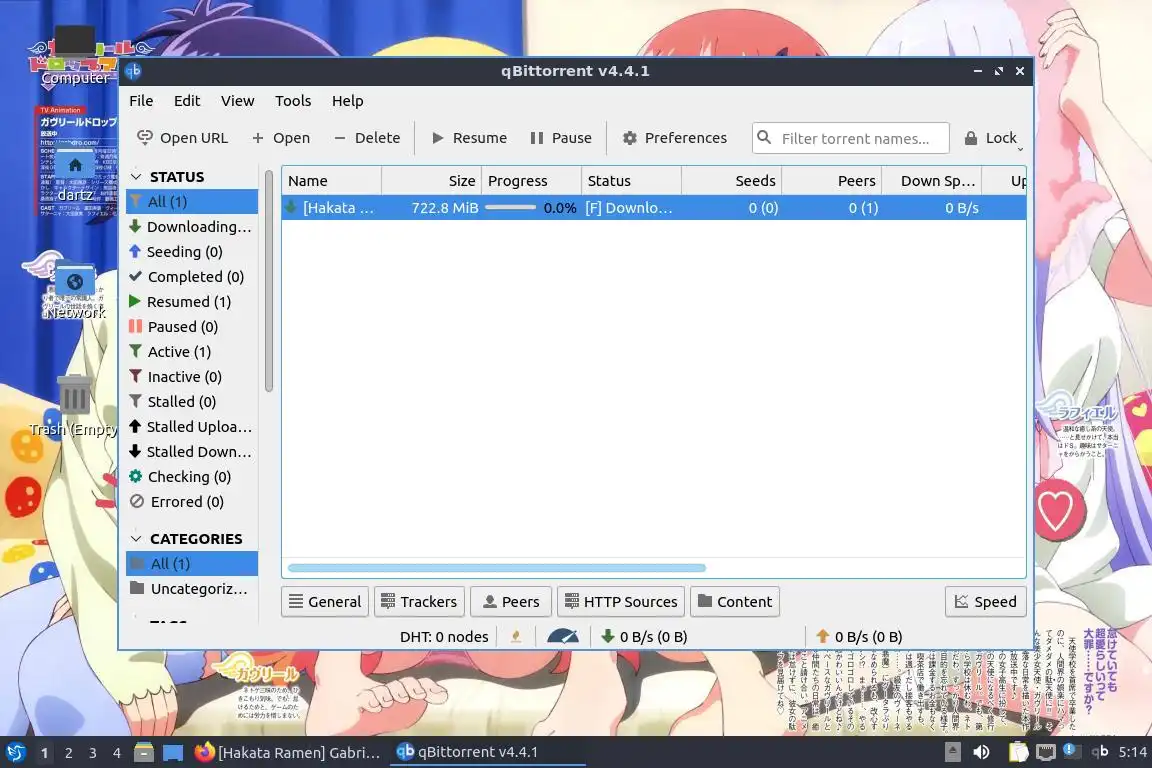
Task: Click DHT: 0 nodes status text
Action: (x=444, y=637)
